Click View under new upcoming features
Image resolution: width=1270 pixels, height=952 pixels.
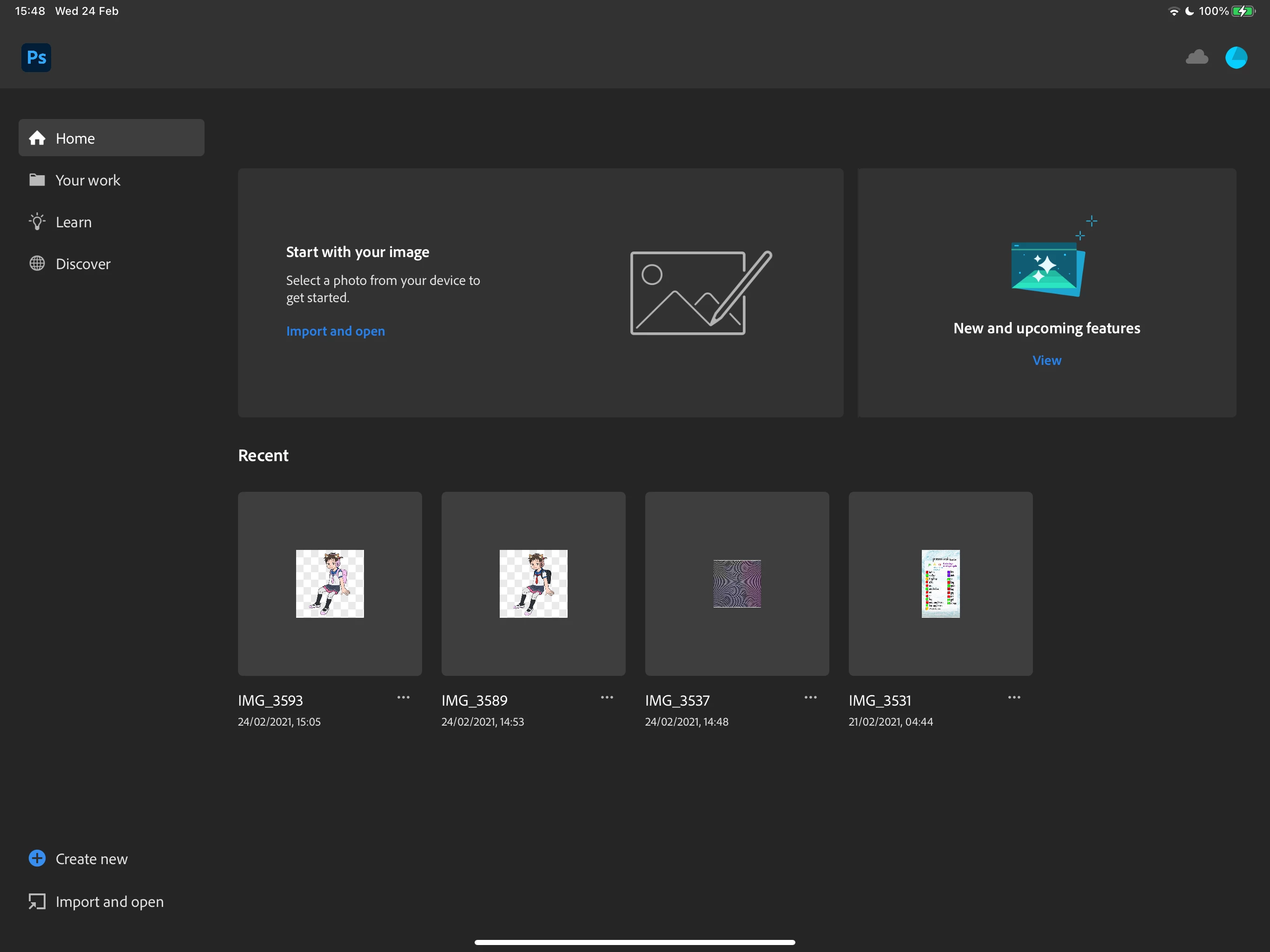point(1047,360)
